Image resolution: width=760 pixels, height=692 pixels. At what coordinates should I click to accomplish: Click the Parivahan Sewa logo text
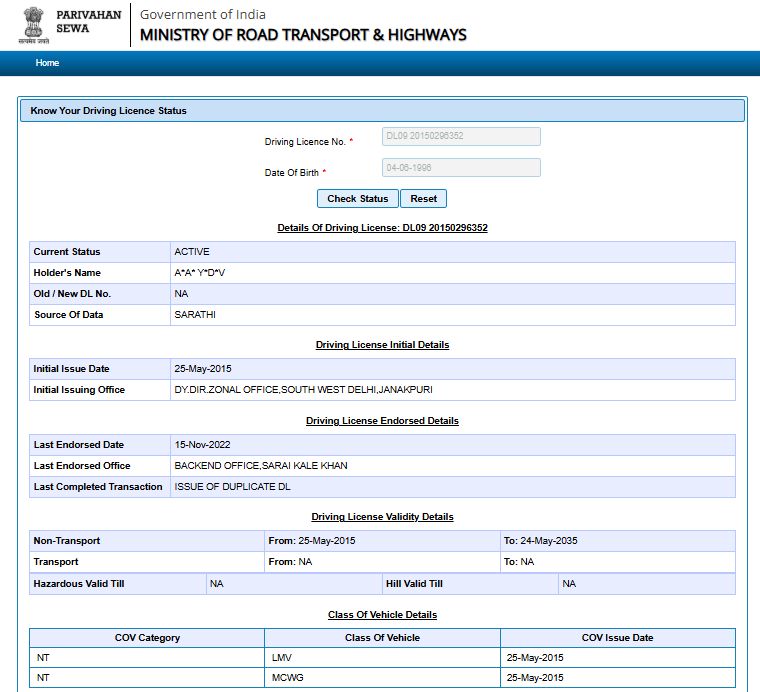pyautogui.click(x=87, y=22)
